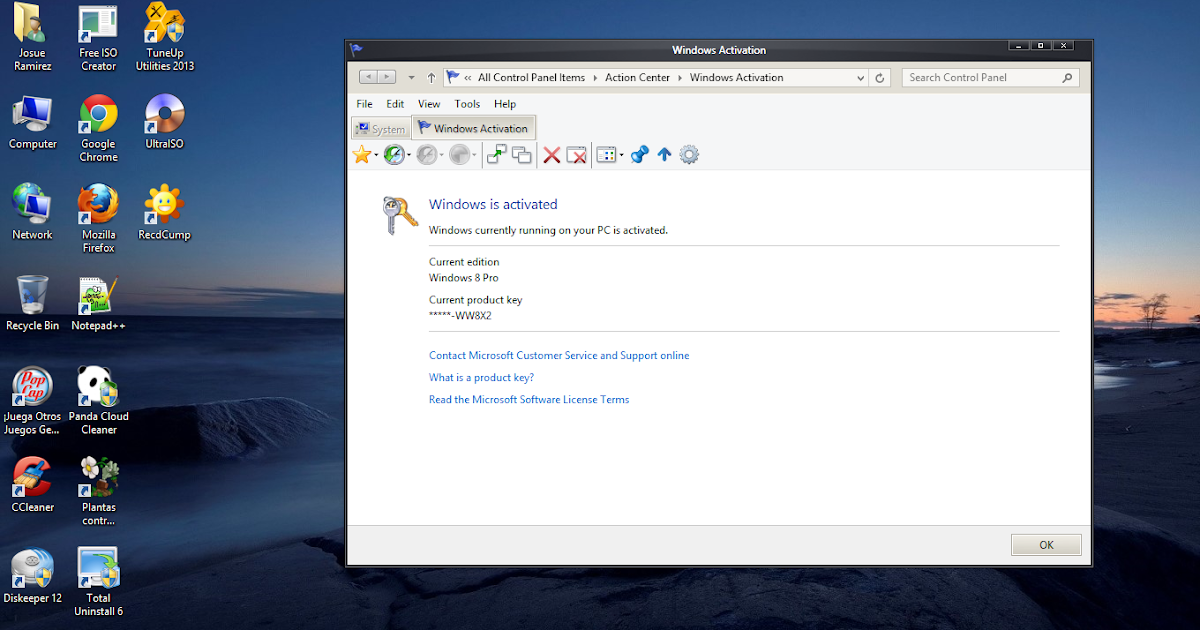Click the search magnifier icon
This screenshot has height=630, width=1200.
point(1067,77)
